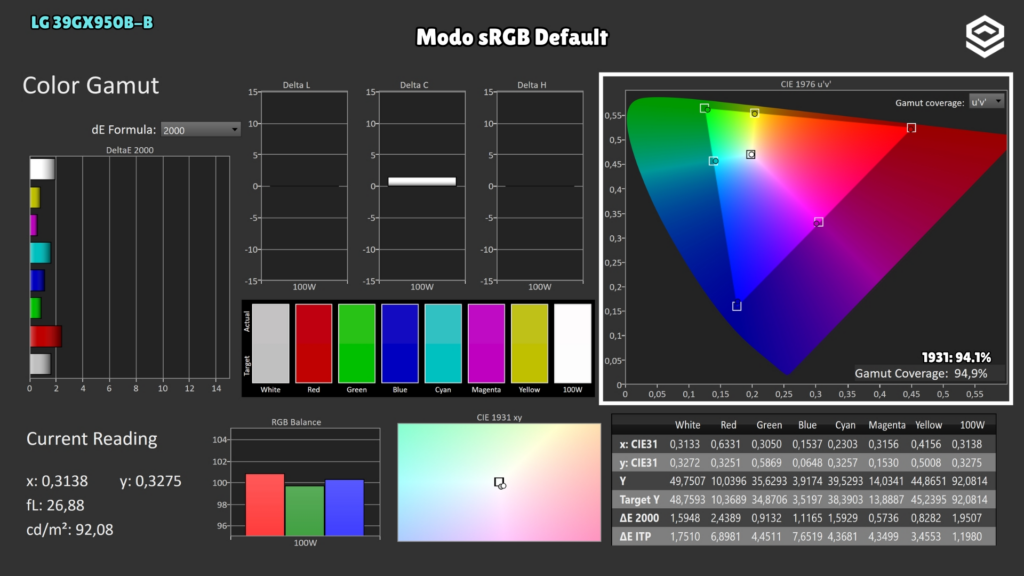Click the yellow marker on CIE diagram
The height and width of the screenshot is (576, 1024).
(x=754, y=113)
